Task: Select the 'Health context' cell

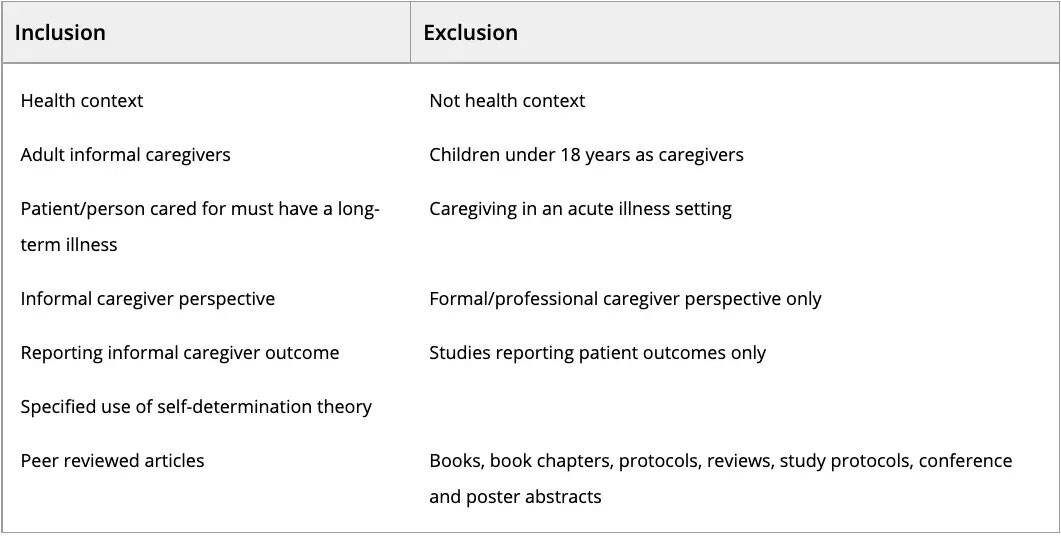Action: [82, 101]
